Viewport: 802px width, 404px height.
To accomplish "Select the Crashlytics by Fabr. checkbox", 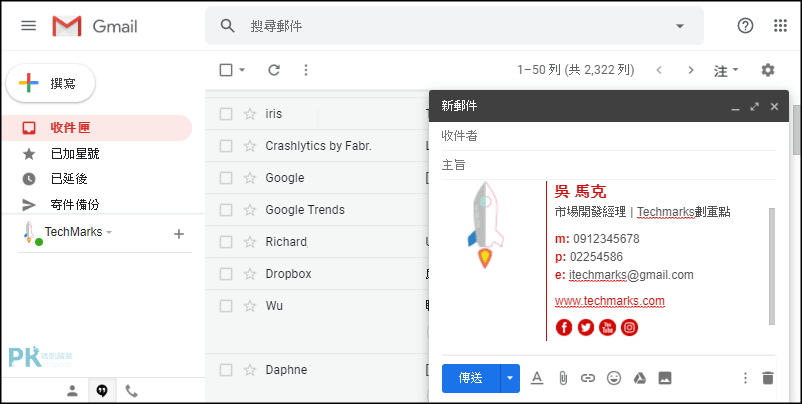I will (x=226, y=146).
